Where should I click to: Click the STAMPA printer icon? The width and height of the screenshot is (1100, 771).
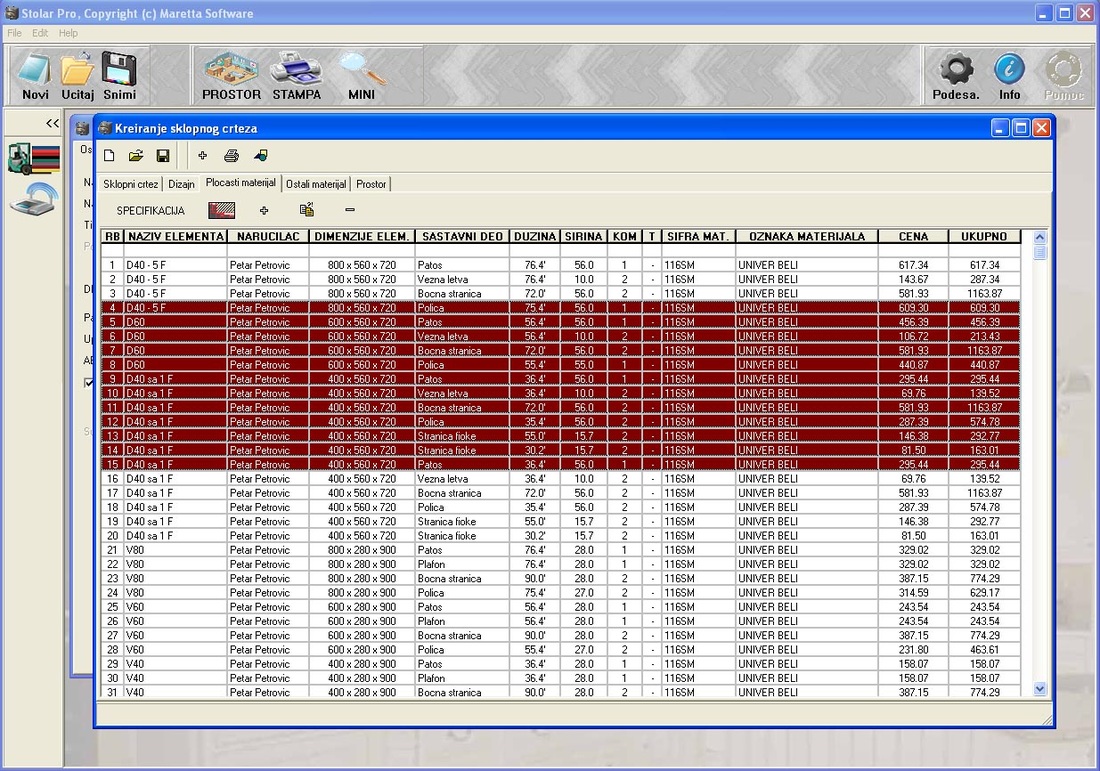tap(296, 76)
